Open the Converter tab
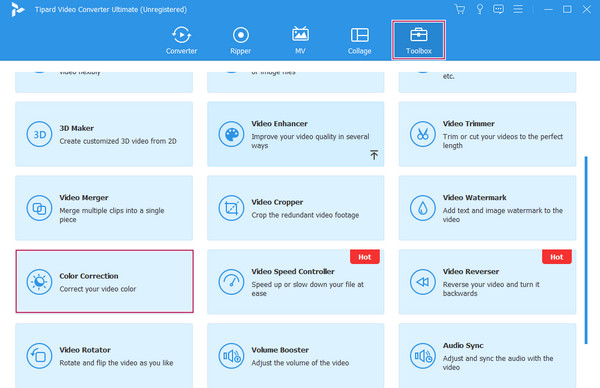Viewport: 600px width, 388px height. tap(181, 40)
